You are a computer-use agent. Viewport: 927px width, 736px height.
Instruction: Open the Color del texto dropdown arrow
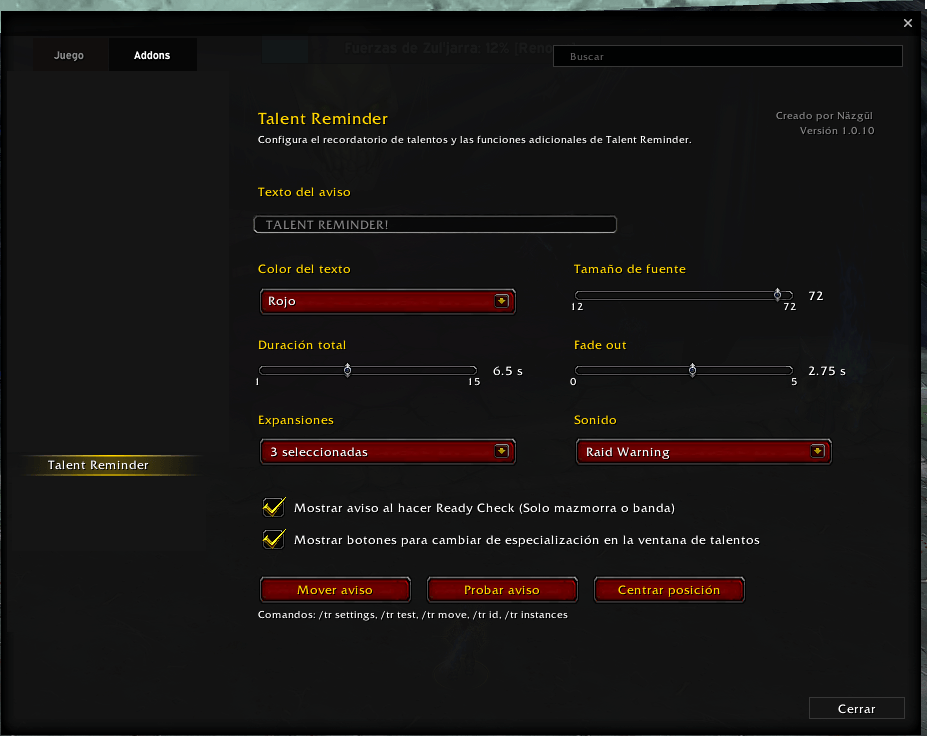point(501,301)
